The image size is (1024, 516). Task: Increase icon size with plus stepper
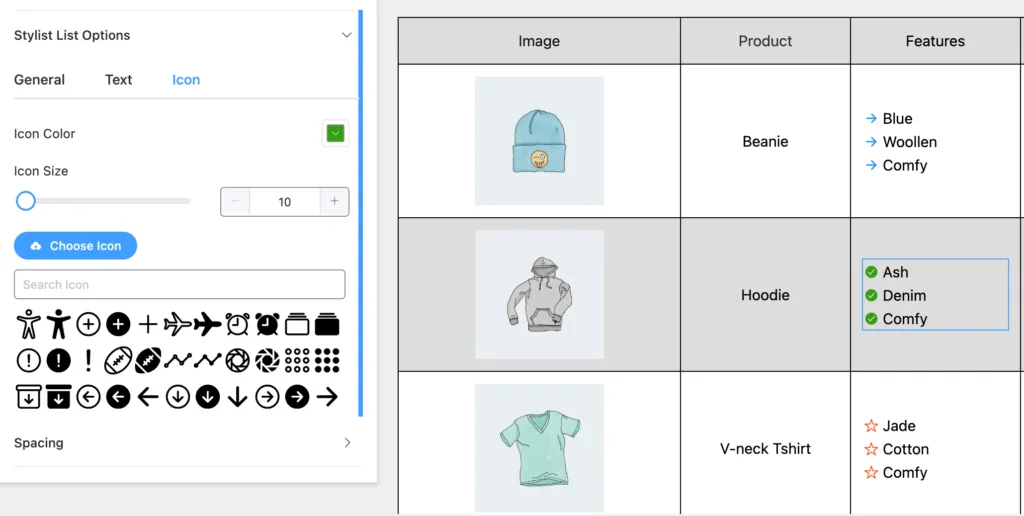coord(334,202)
